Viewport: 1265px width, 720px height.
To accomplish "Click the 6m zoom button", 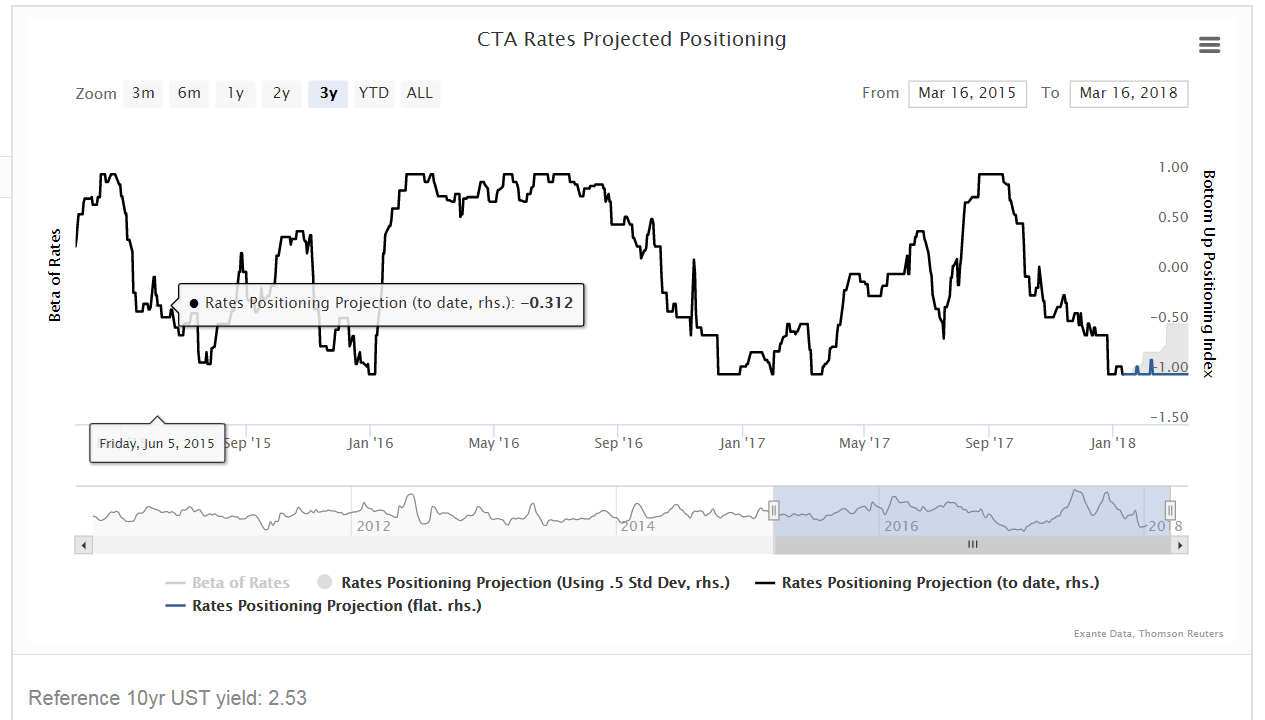I will [x=189, y=92].
